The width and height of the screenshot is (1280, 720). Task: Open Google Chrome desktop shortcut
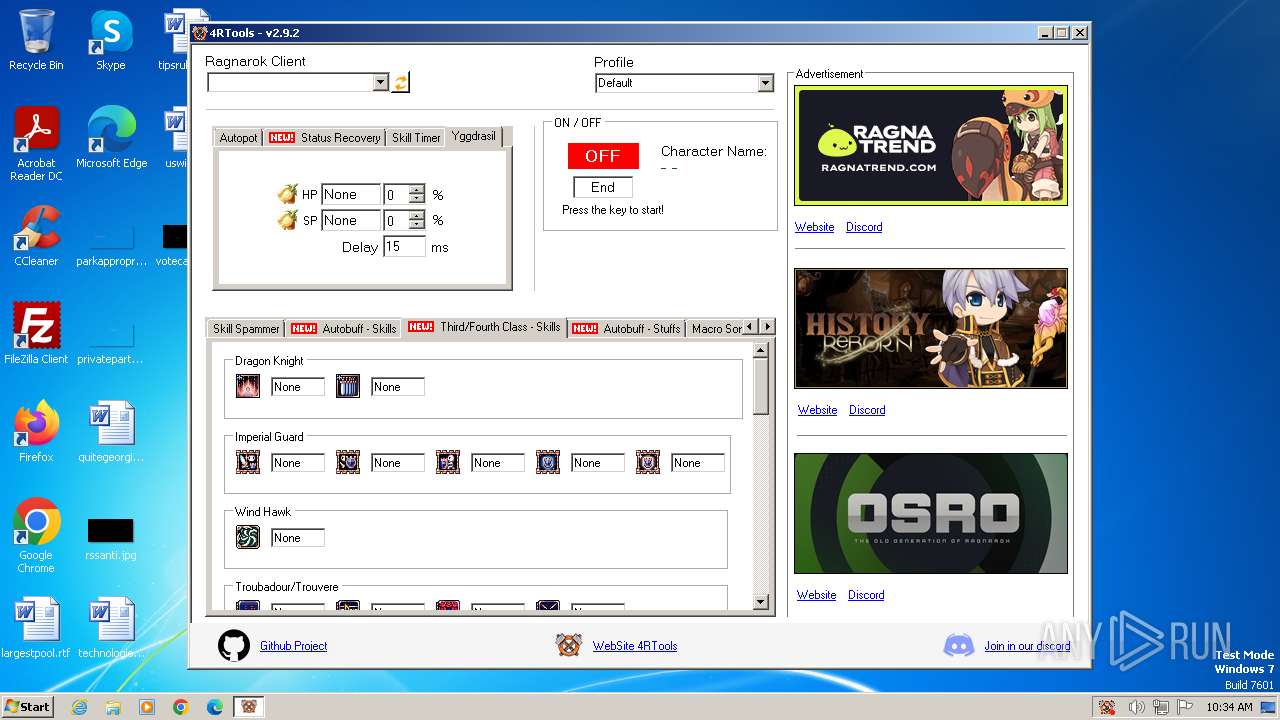[36, 535]
